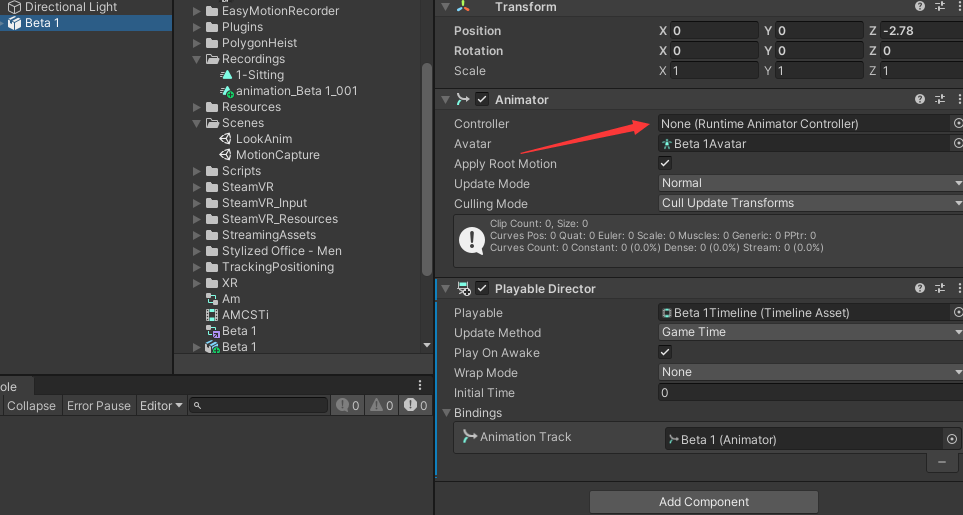This screenshot has height=515, width=963.
Task: Select the PolygonHeist folder
Action: coord(252,43)
